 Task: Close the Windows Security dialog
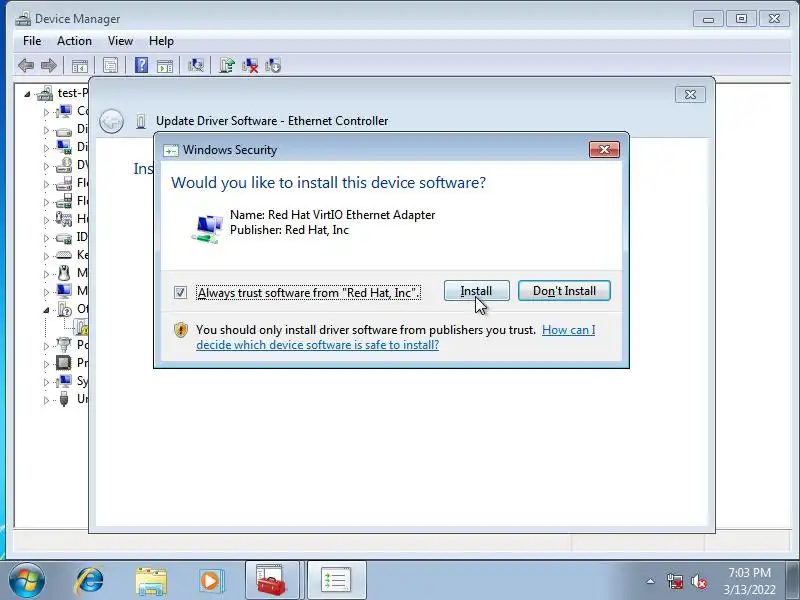point(605,149)
